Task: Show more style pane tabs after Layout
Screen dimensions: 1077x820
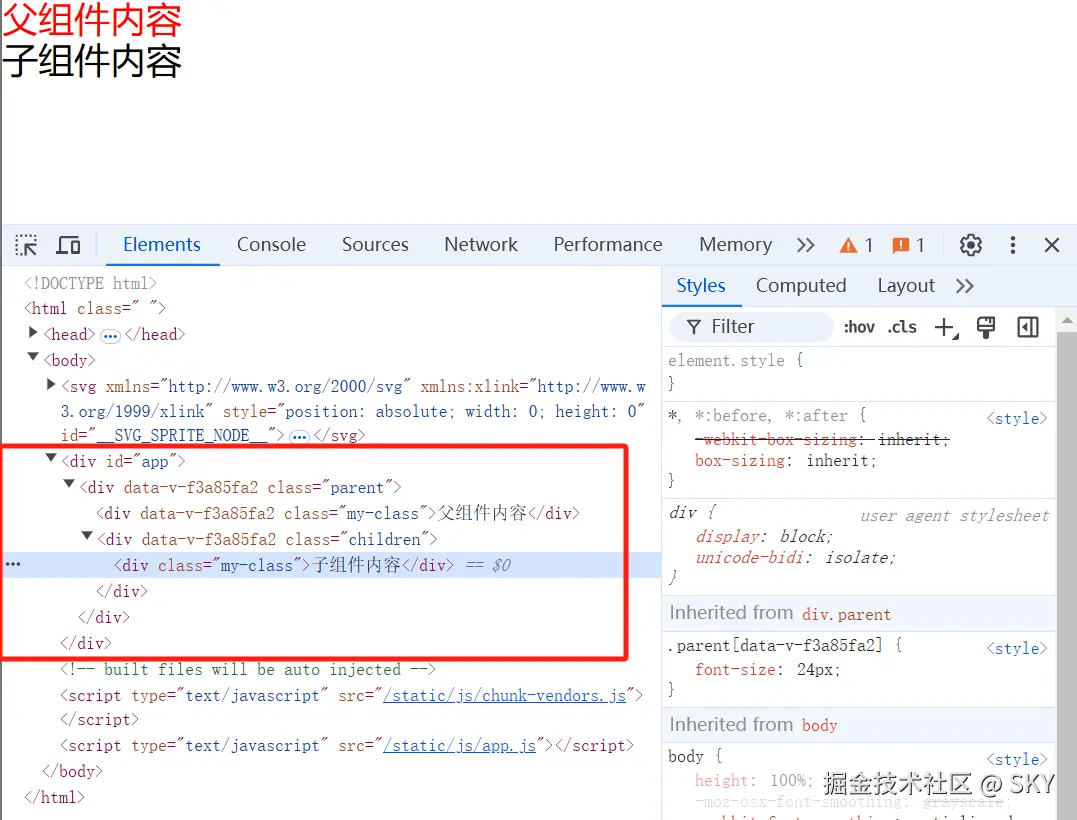Action: tap(964, 286)
